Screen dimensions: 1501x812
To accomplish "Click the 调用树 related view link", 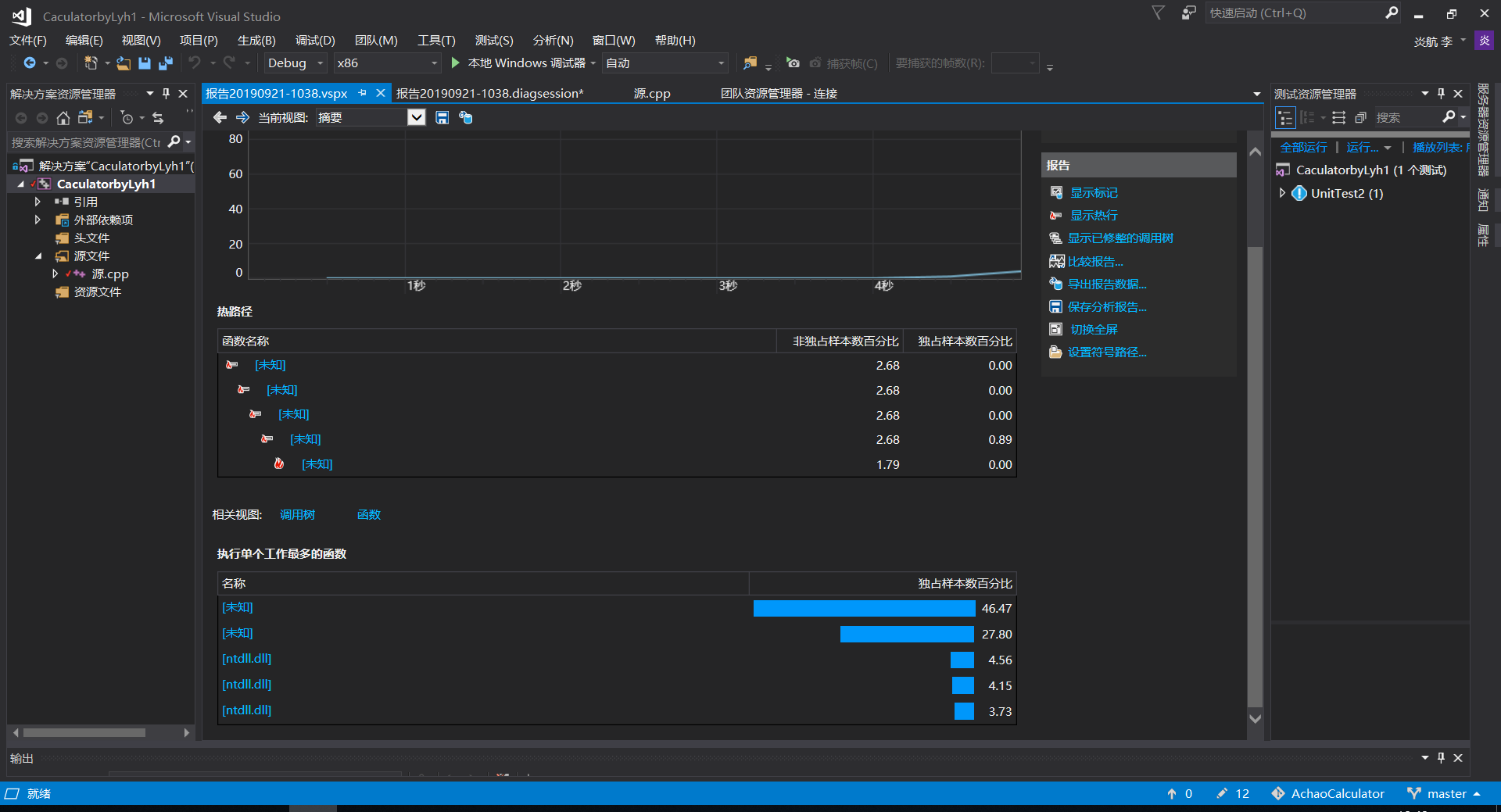I will [x=297, y=514].
